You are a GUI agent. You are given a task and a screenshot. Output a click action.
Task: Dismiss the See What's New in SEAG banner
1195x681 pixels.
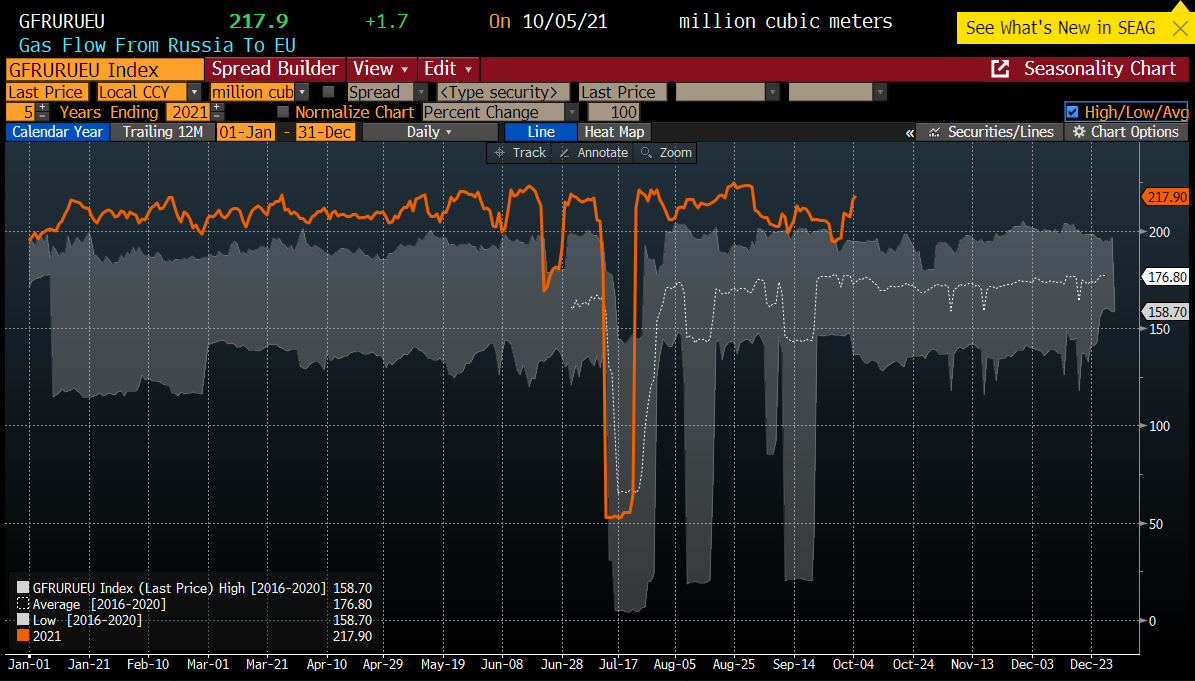(x=1175, y=28)
